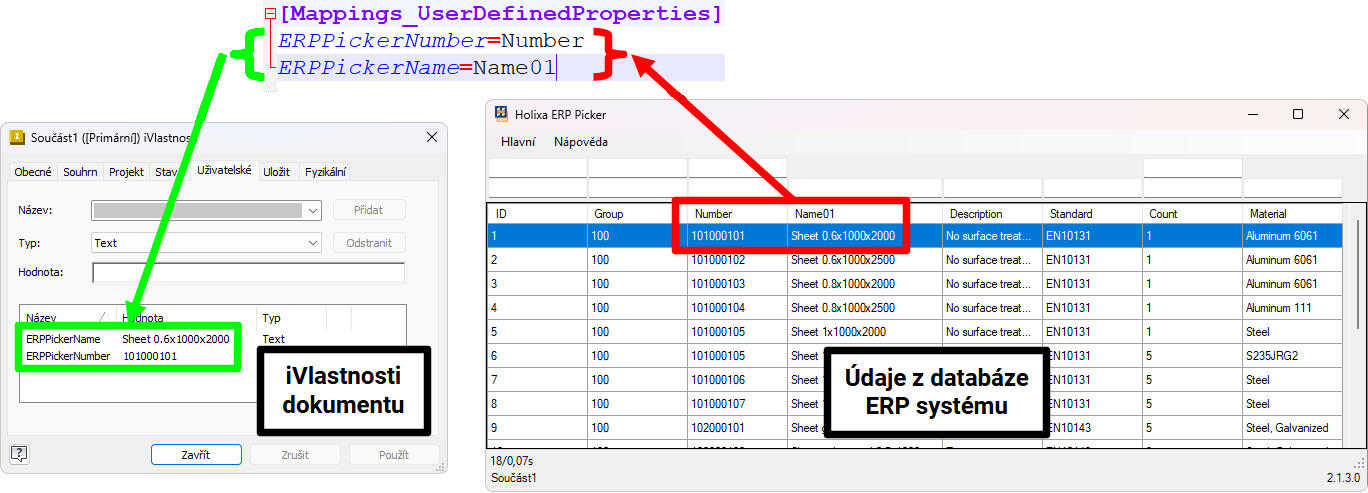Switch to the Souhrn tab
Image resolution: width=1368 pixels, height=493 pixels.
pos(80,172)
